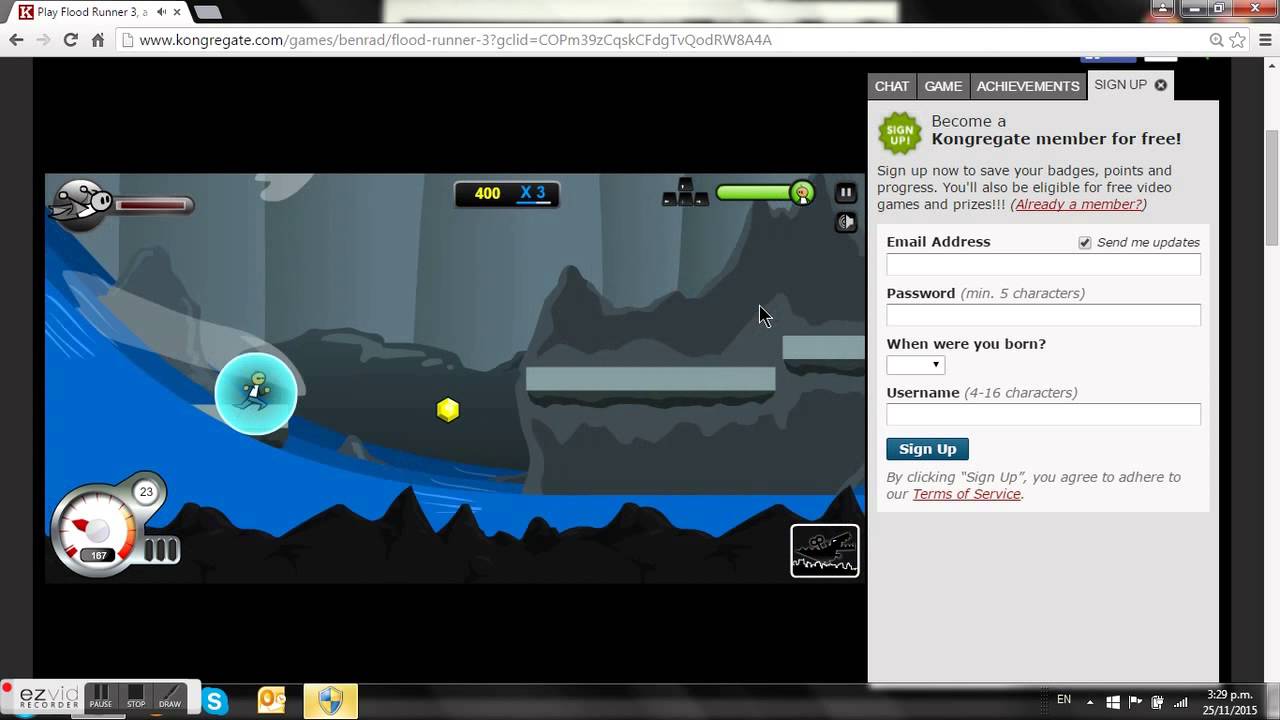The image size is (1280, 720).
Task: Open the GAME tab
Action: coord(943,86)
